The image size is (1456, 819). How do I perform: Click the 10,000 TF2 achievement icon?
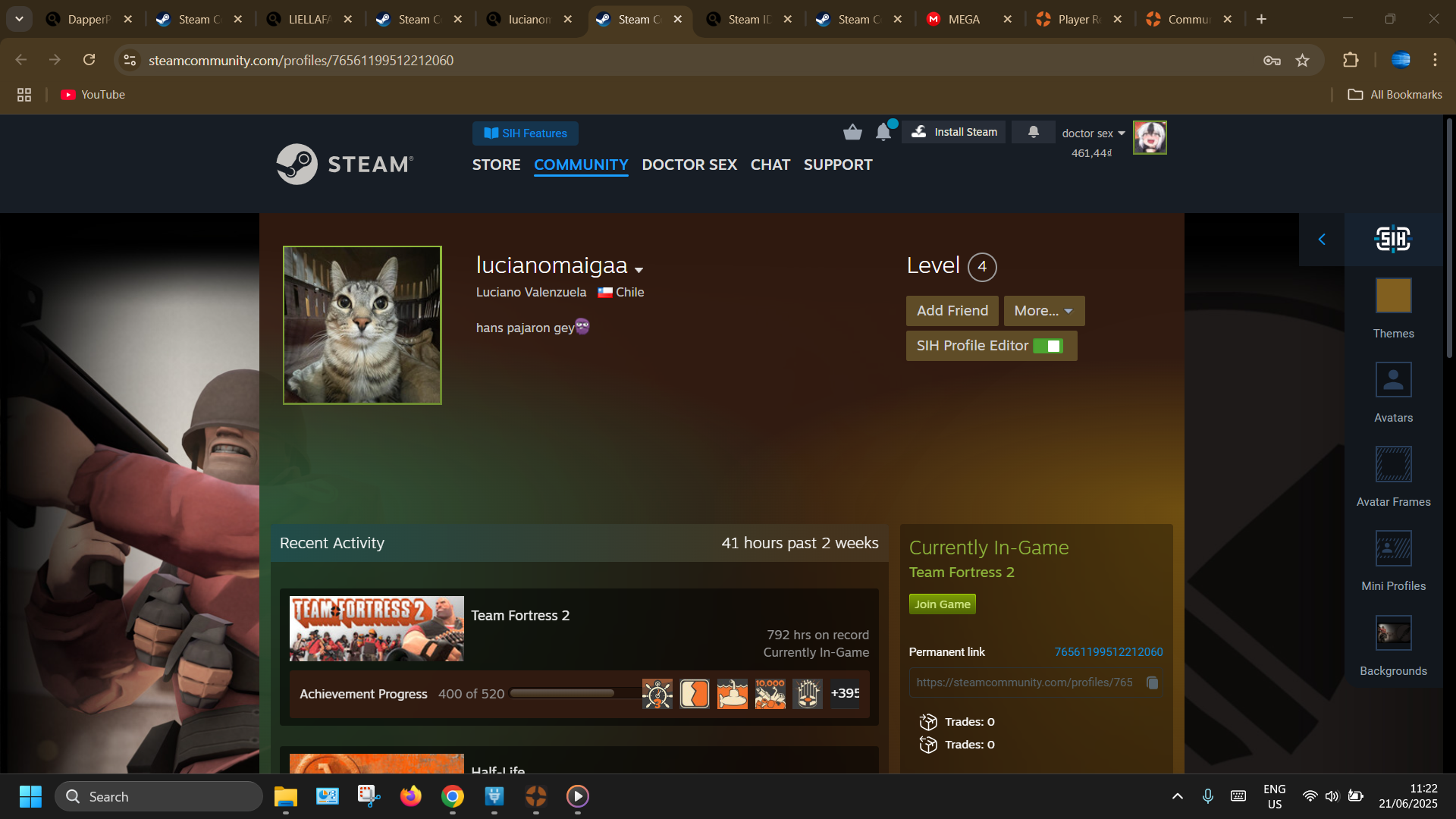coord(770,694)
